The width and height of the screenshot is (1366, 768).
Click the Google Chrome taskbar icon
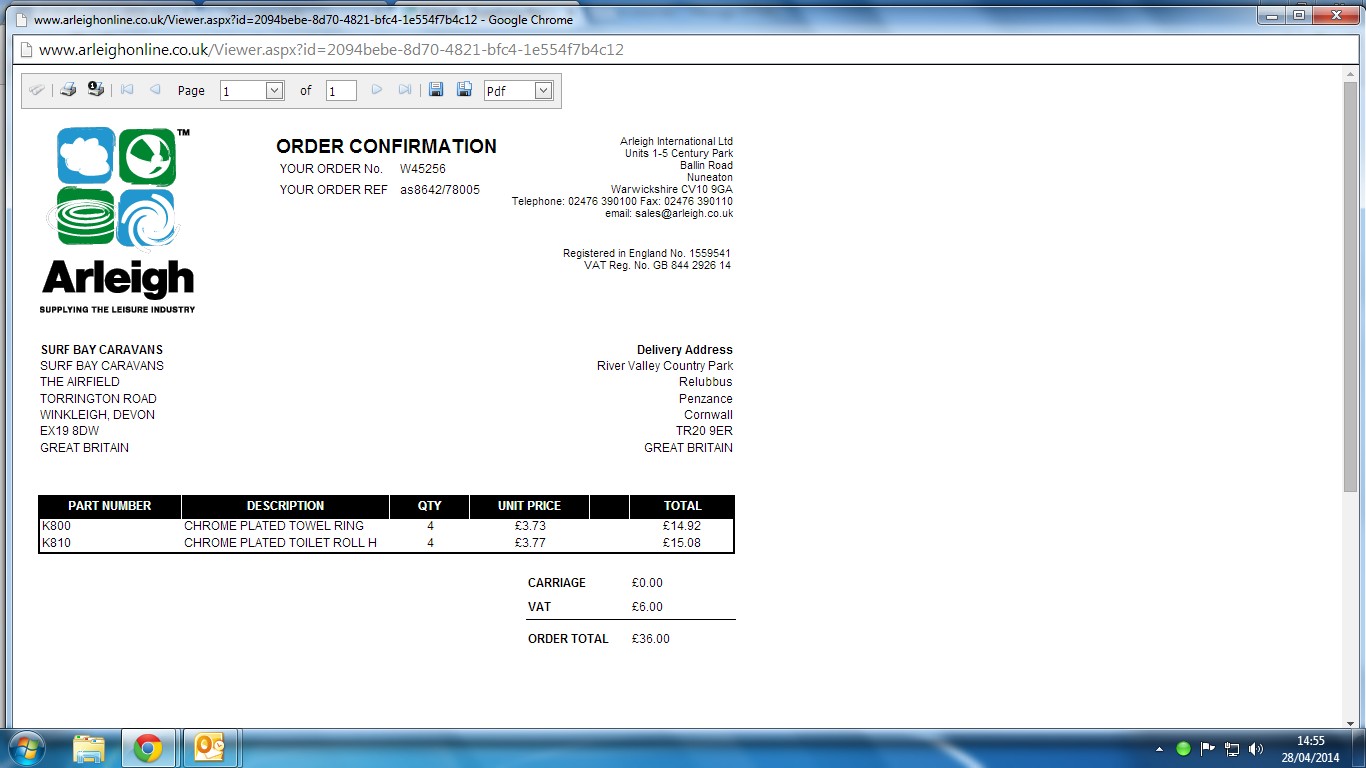click(148, 748)
